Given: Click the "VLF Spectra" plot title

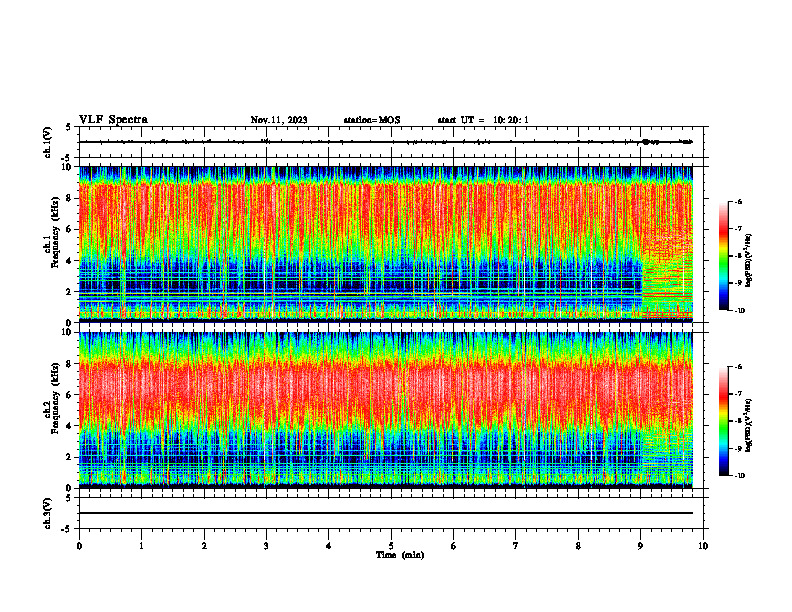Looking at the screenshot, I should click(113, 120).
